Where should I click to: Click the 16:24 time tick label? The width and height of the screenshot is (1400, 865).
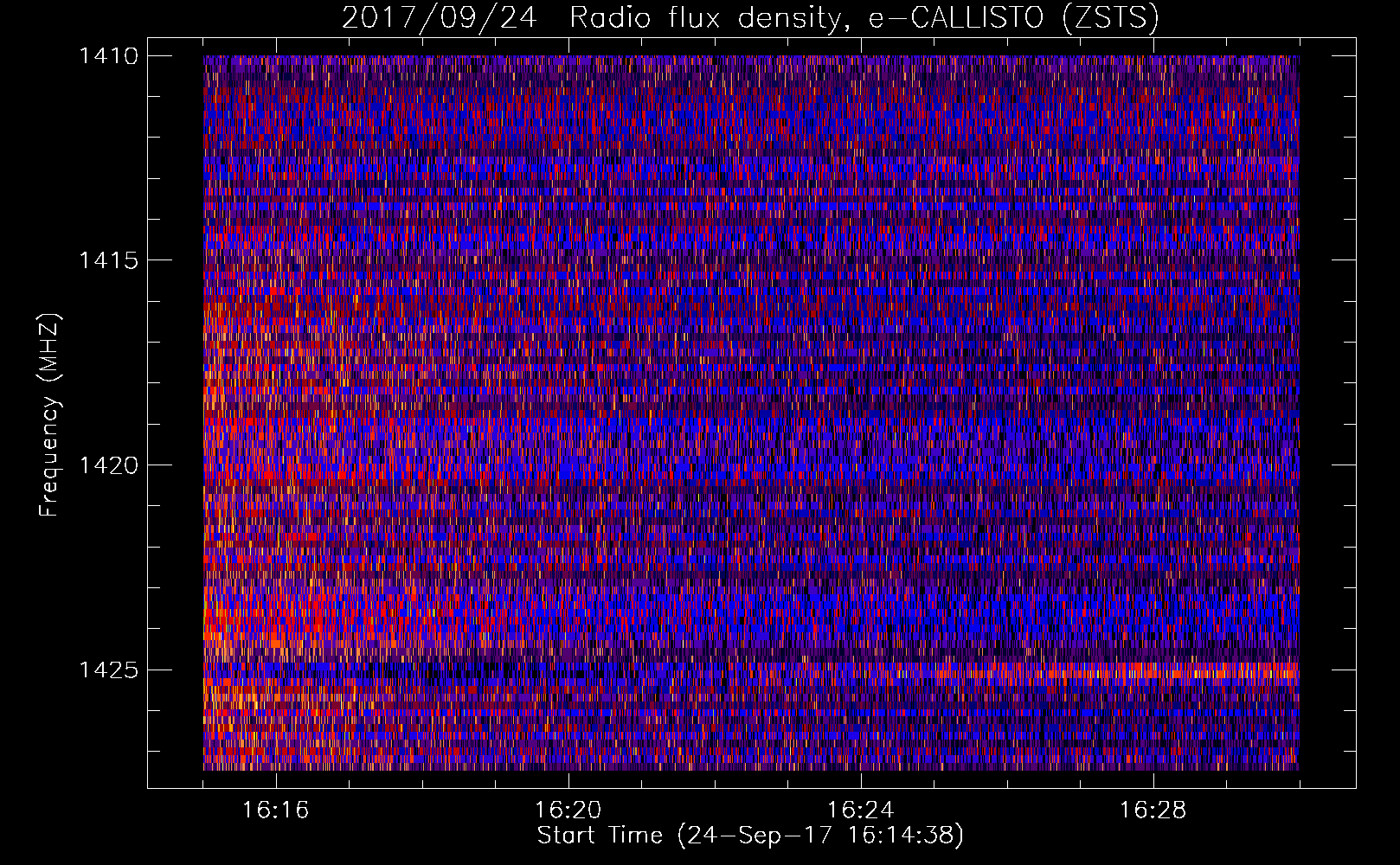[x=861, y=811]
